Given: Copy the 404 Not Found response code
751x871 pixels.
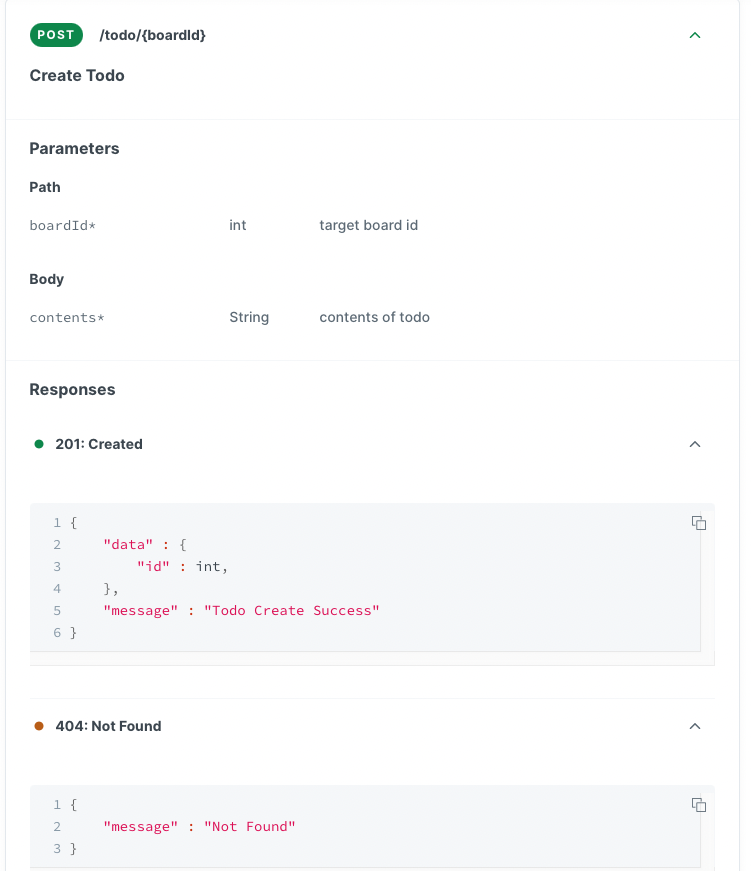Looking at the screenshot, I should coord(699,805).
